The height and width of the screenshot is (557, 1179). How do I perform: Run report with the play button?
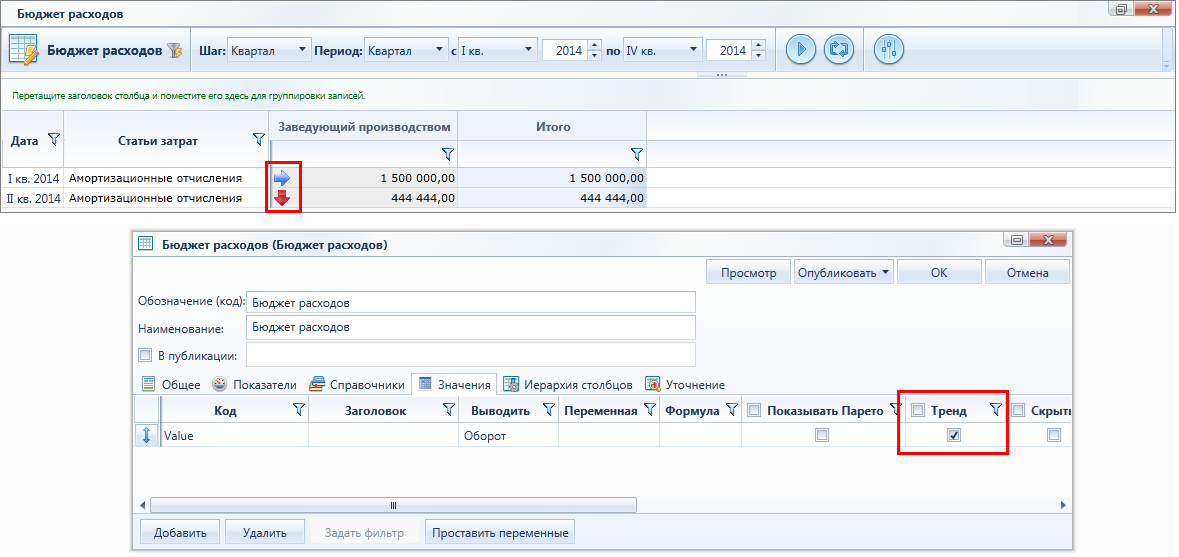coord(801,50)
